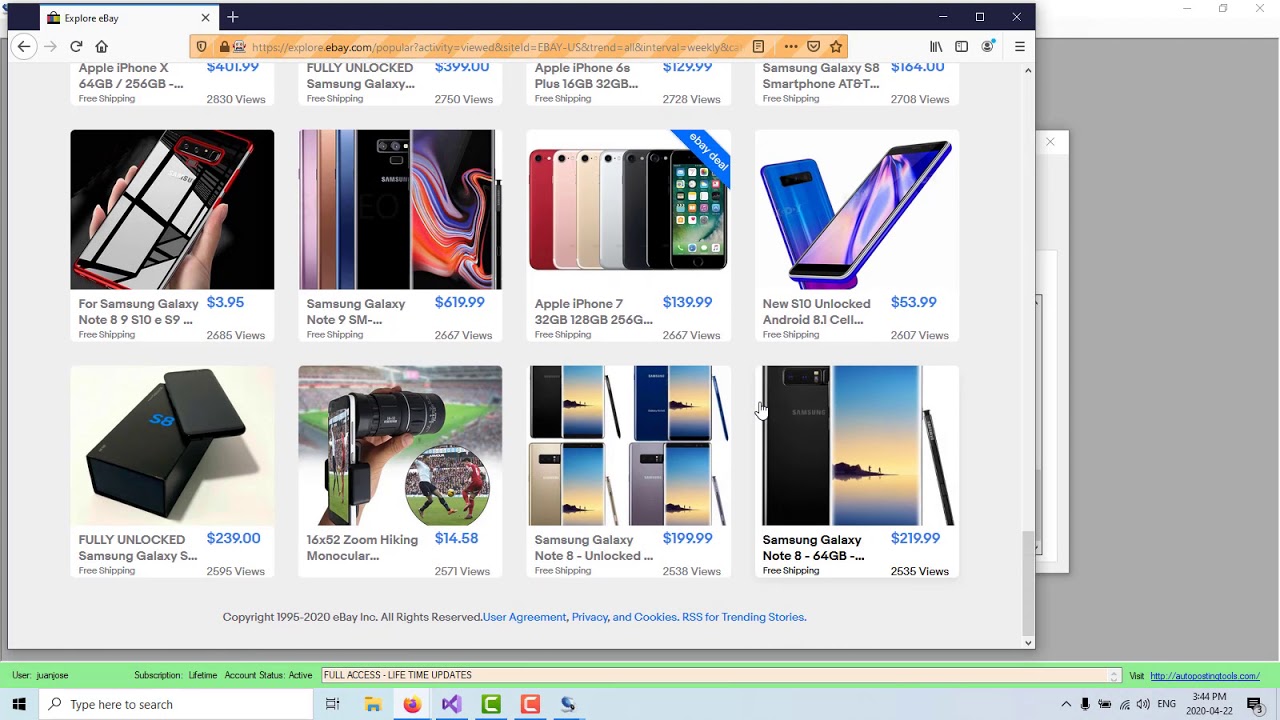Click 'FULLY UNLOCKED Samsung Galaxy S...' $239.00 title

[138, 548]
